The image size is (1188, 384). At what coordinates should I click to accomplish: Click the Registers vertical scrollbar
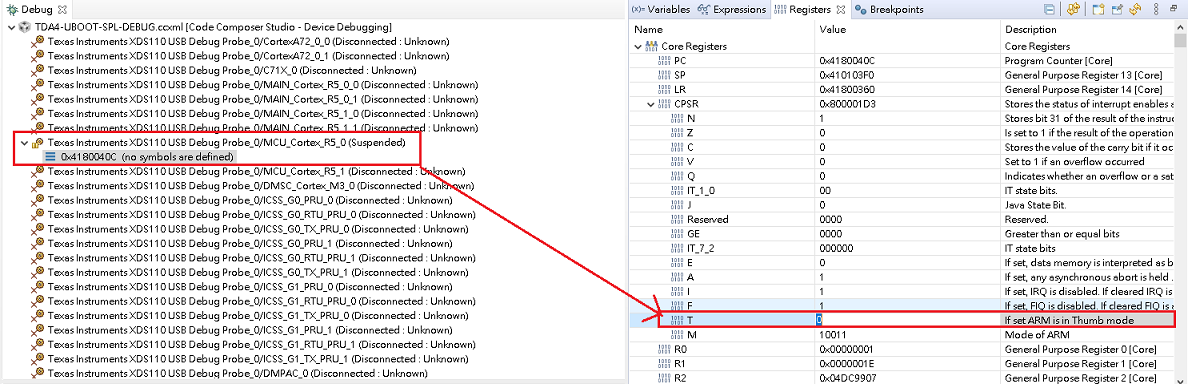(x=1180, y=204)
